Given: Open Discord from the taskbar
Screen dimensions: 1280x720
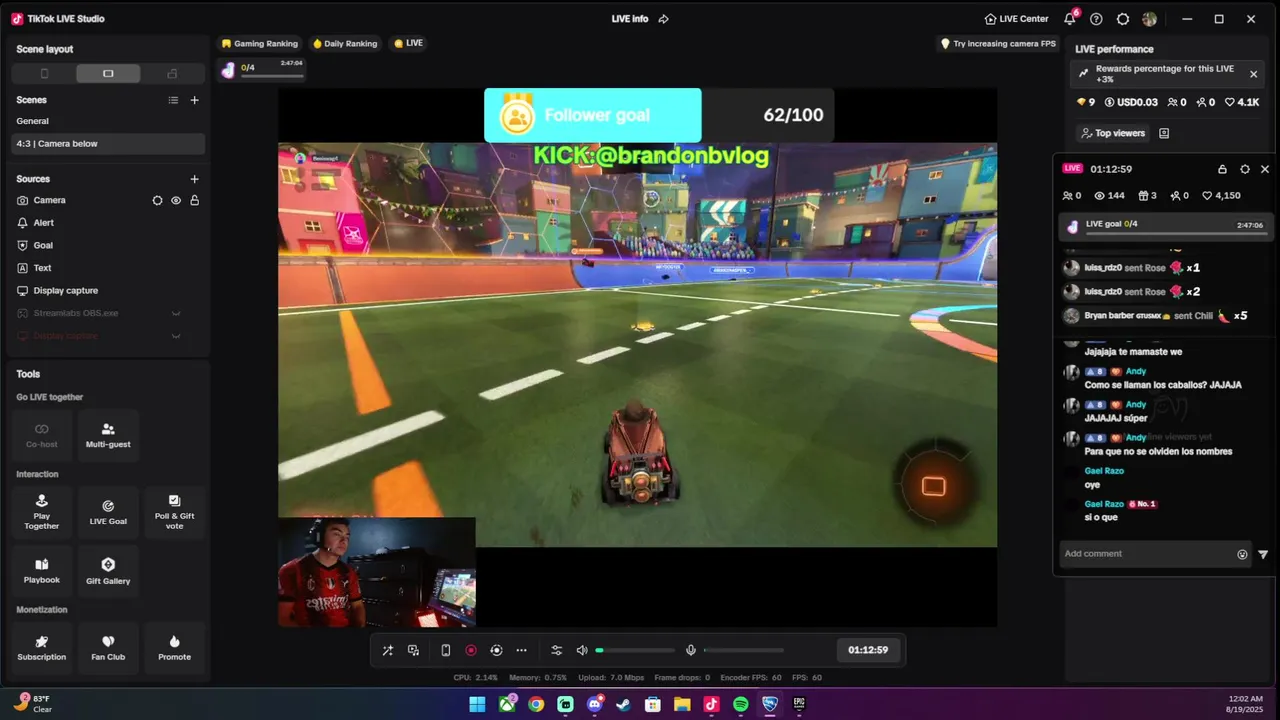Looking at the screenshot, I should [x=595, y=704].
